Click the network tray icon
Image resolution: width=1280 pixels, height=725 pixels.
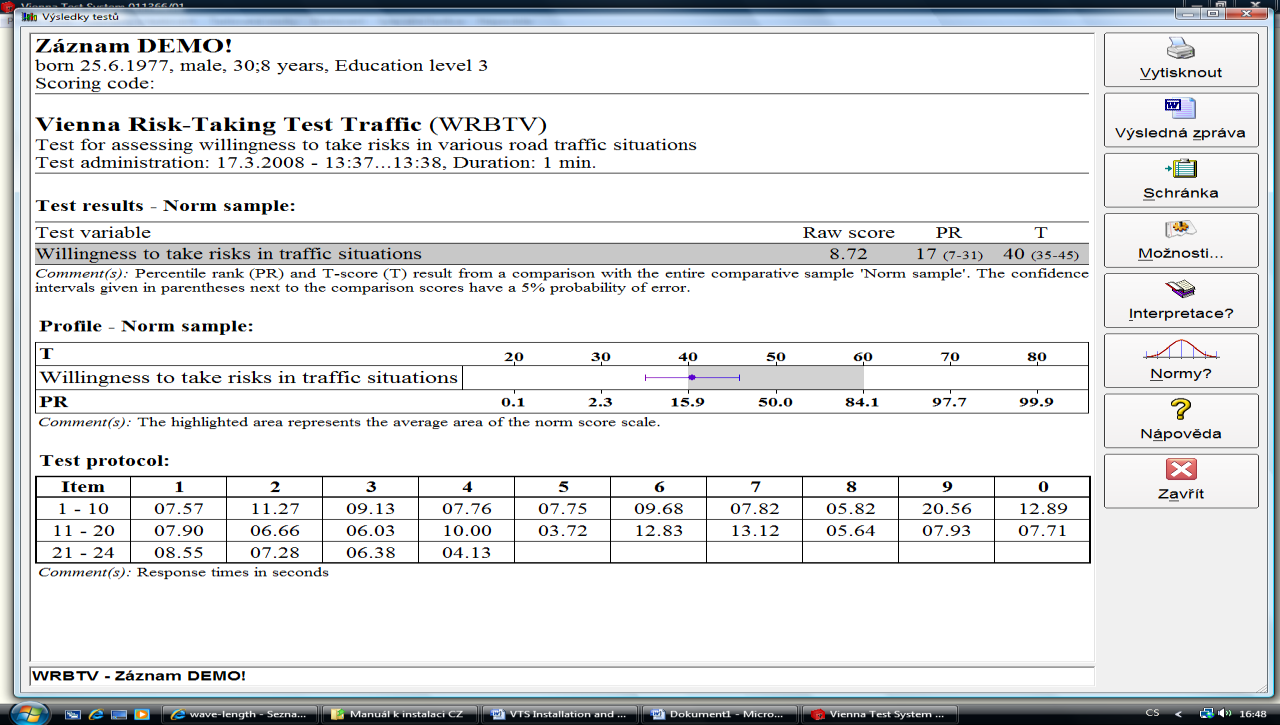coord(1207,714)
